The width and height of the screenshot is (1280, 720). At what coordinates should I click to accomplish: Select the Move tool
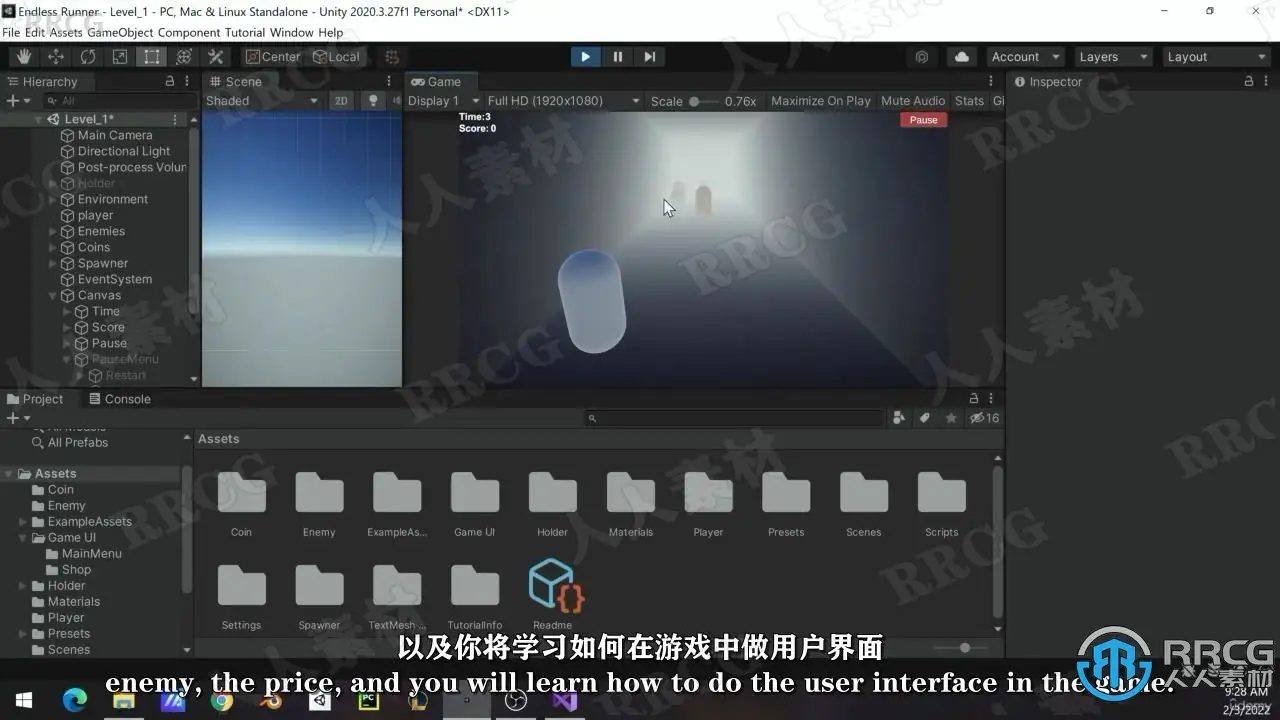56,57
